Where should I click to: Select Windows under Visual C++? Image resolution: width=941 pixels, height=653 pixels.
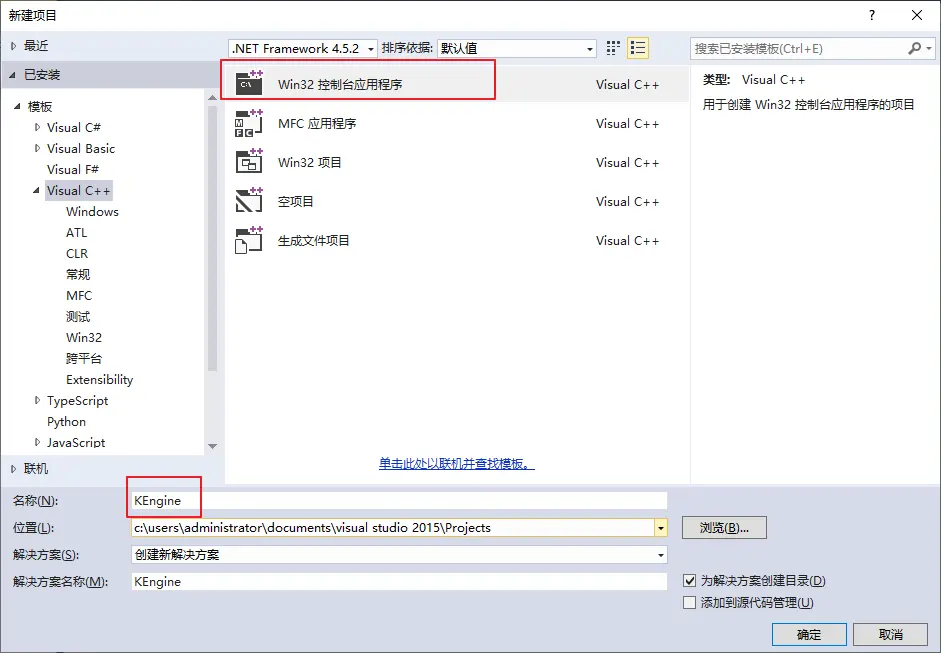[x=92, y=211]
